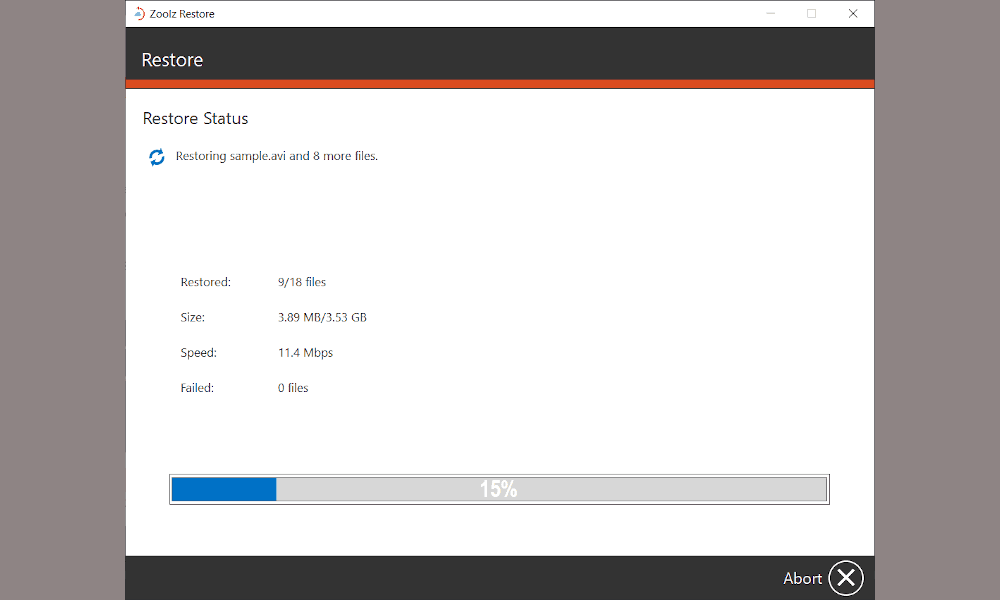Click the Abort label text
Viewport: 1000px width, 600px height.
tap(802, 578)
